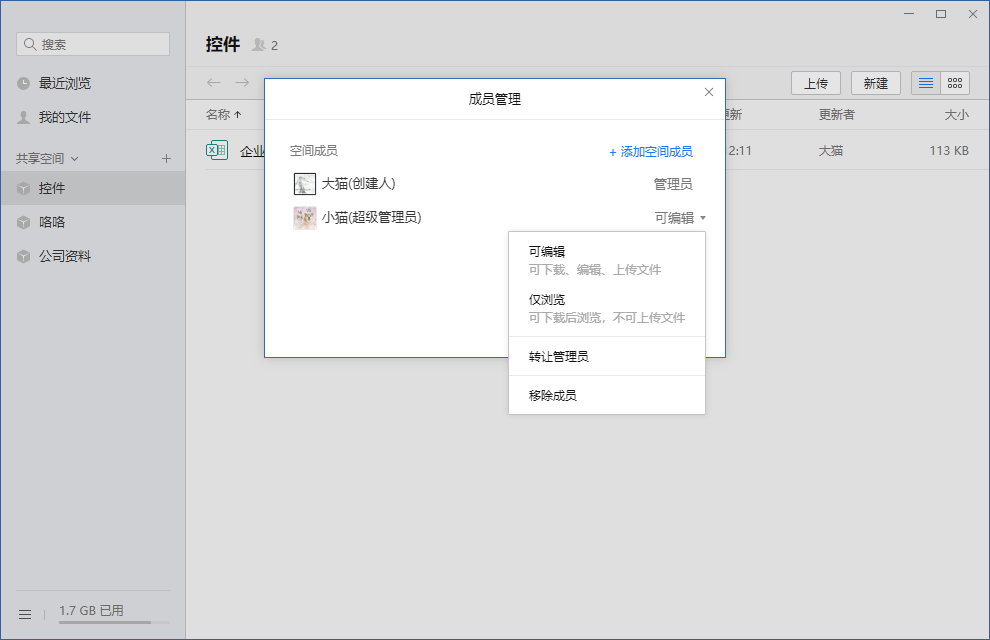The height and width of the screenshot is (640, 990).
Task: Click the plus icon beside 共享空间
Action: coord(166,158)
